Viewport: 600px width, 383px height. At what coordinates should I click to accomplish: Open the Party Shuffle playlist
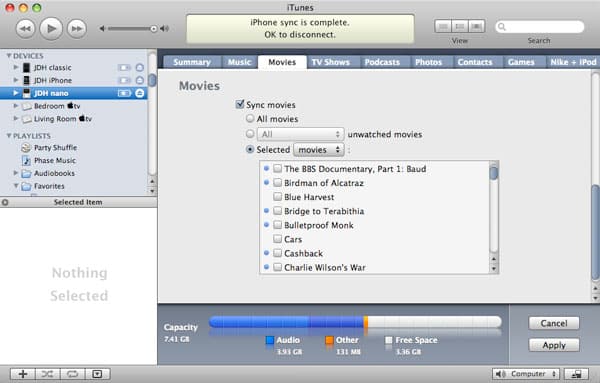(x=55, y=148)
